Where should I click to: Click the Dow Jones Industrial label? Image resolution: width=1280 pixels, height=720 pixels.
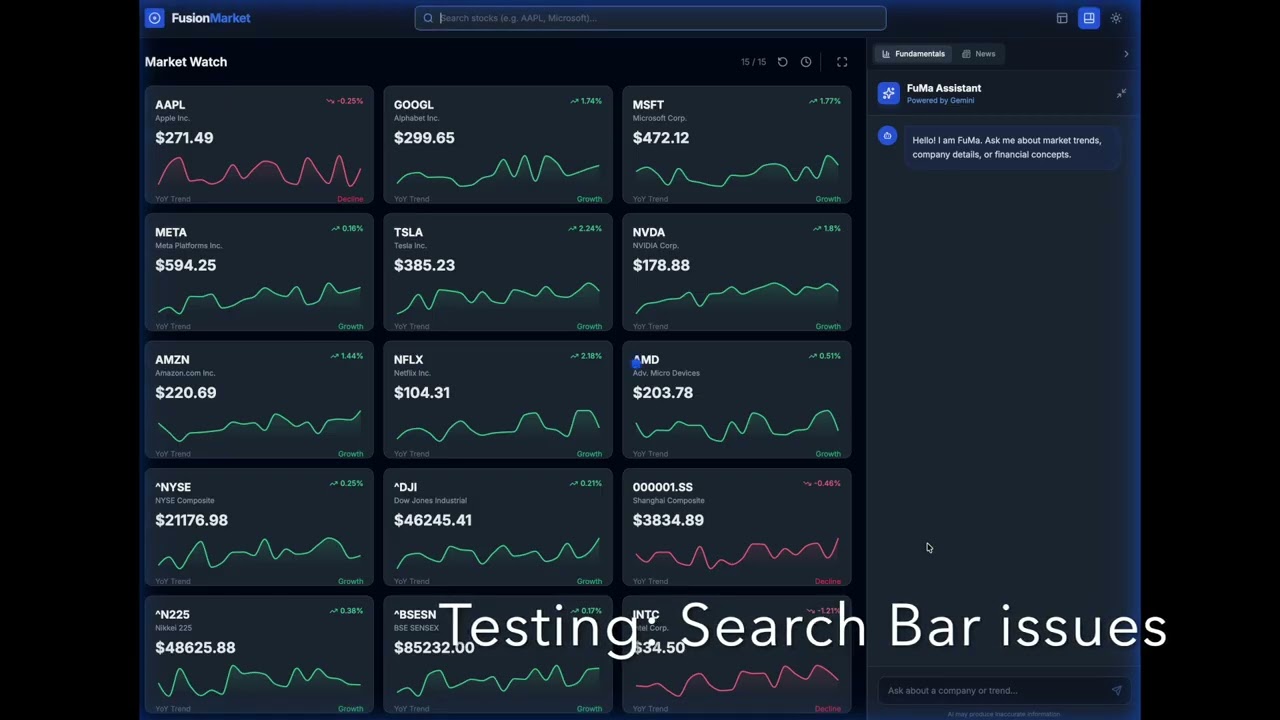pos(431,501)
